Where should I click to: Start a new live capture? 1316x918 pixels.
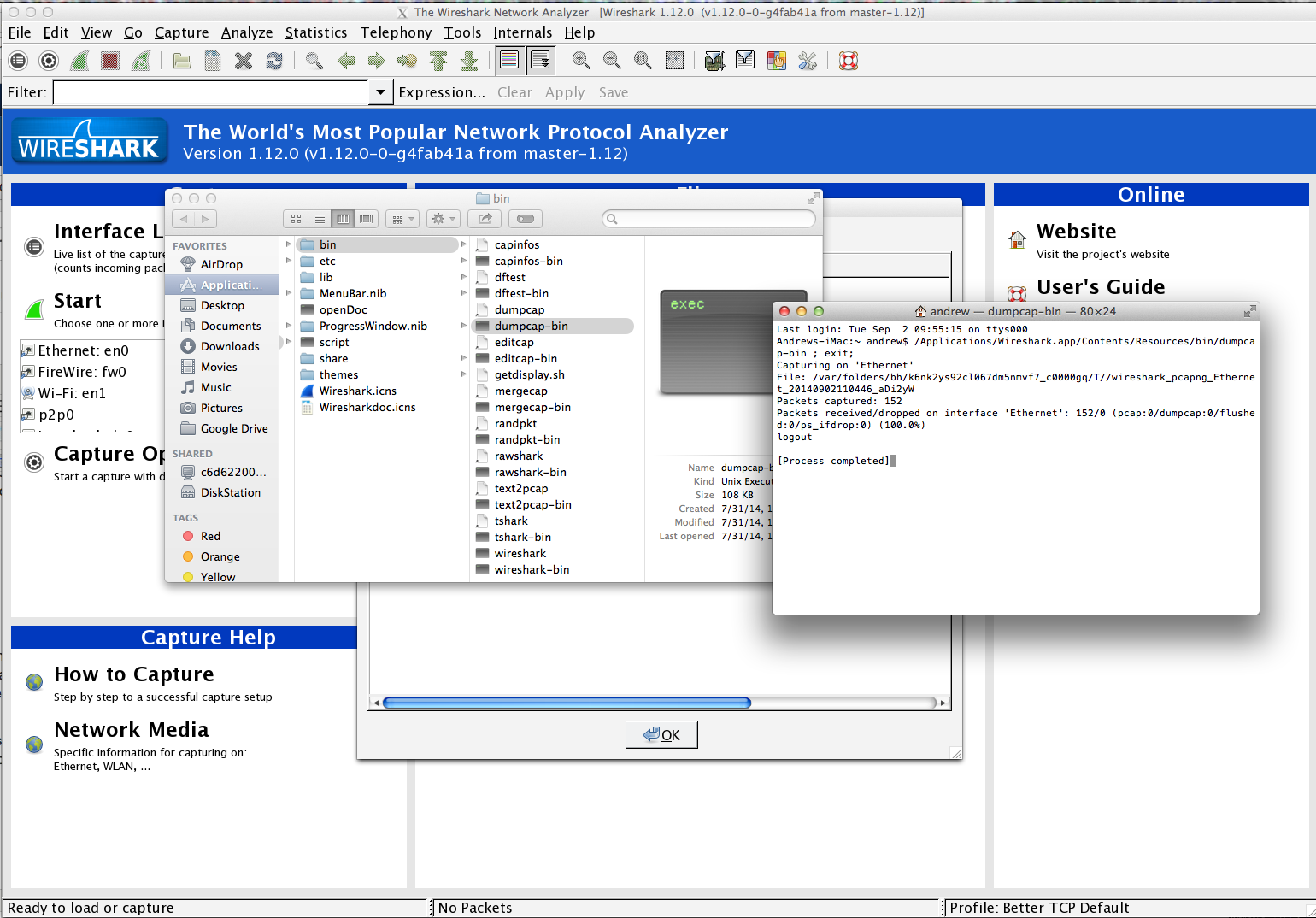(79, 60)
